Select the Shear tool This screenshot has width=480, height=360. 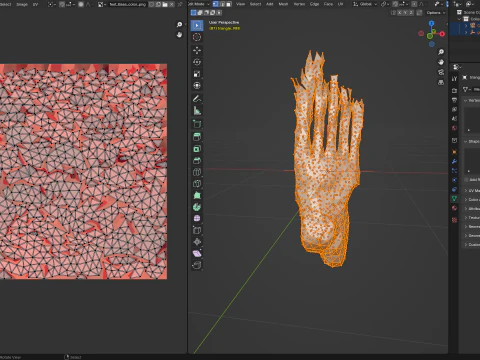click(197, 254)
